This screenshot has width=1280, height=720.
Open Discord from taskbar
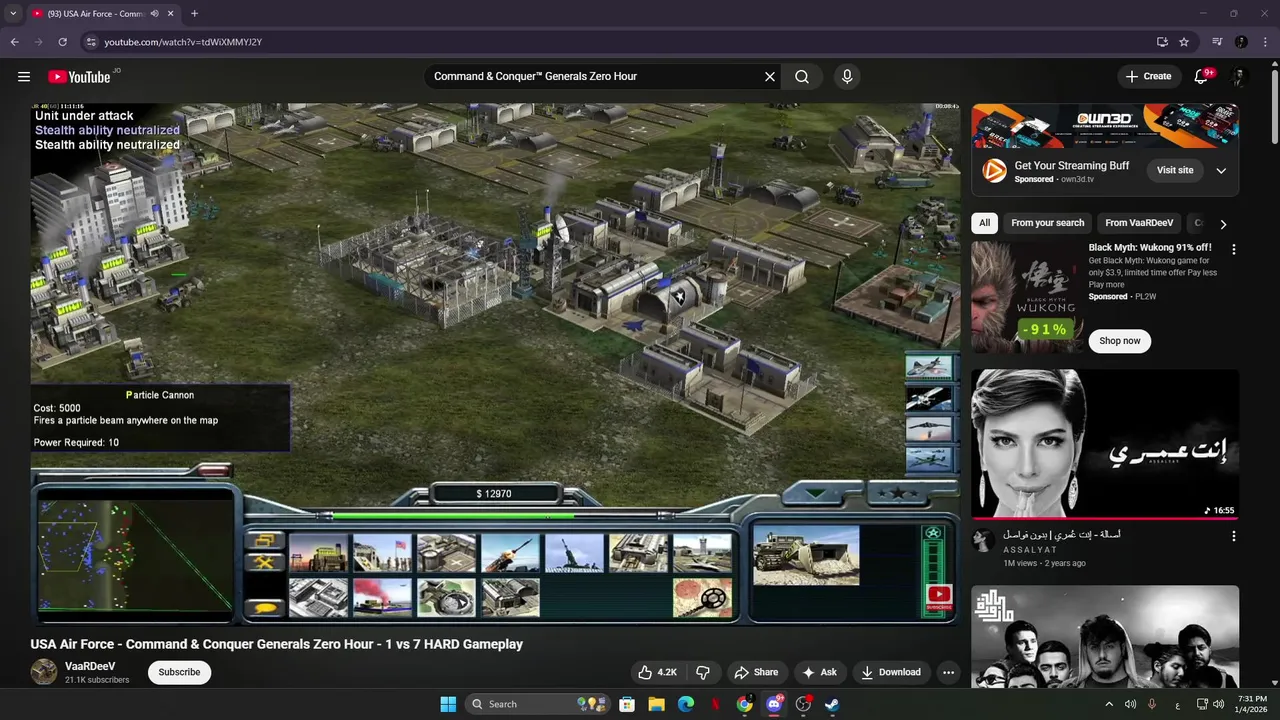point(774,704)
